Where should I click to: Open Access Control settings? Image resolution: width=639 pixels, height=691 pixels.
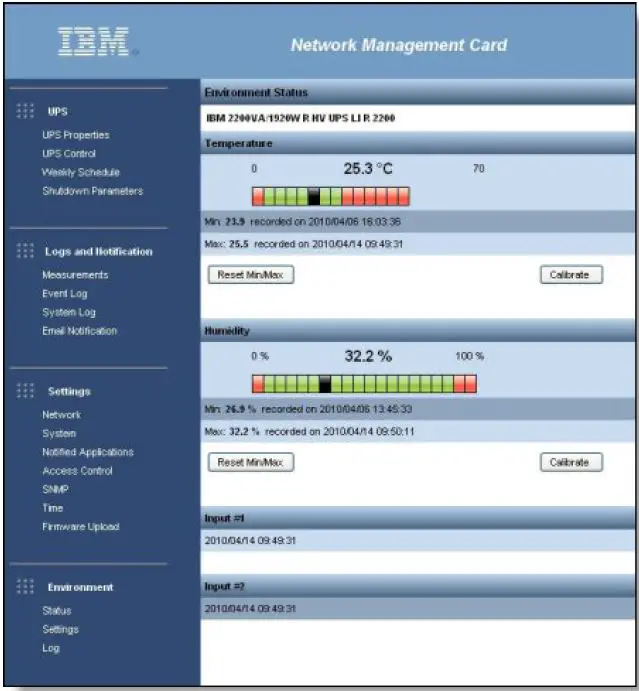pyautogui.click(x=78, y=471)
